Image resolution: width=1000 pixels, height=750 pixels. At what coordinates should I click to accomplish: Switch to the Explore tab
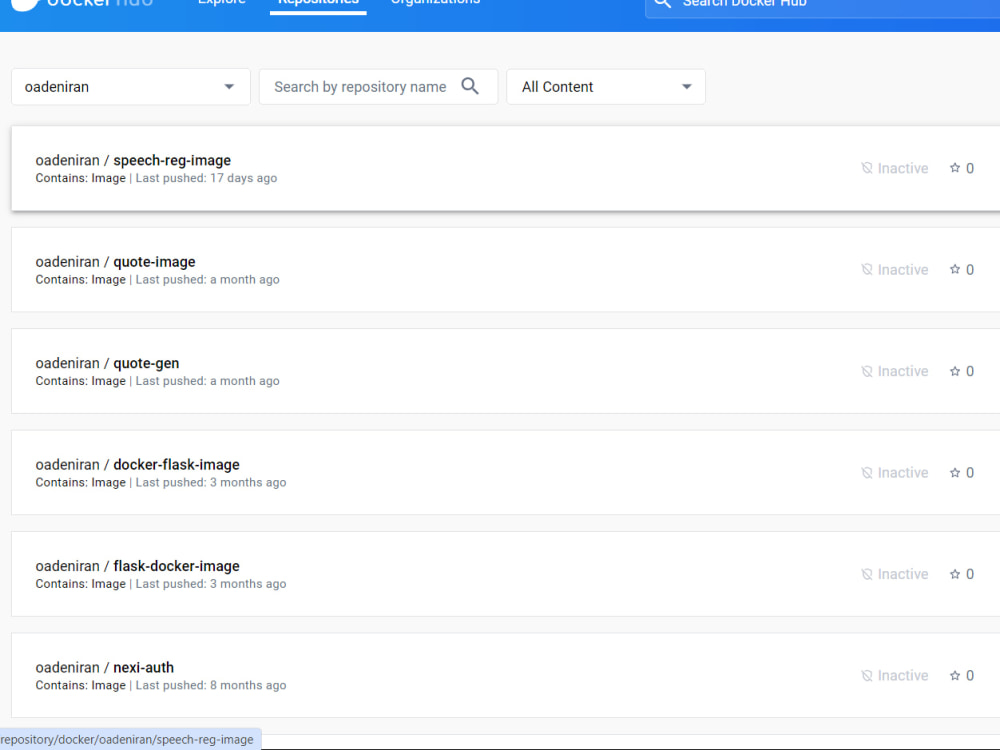pyautogui.click(x=221, y=3)
